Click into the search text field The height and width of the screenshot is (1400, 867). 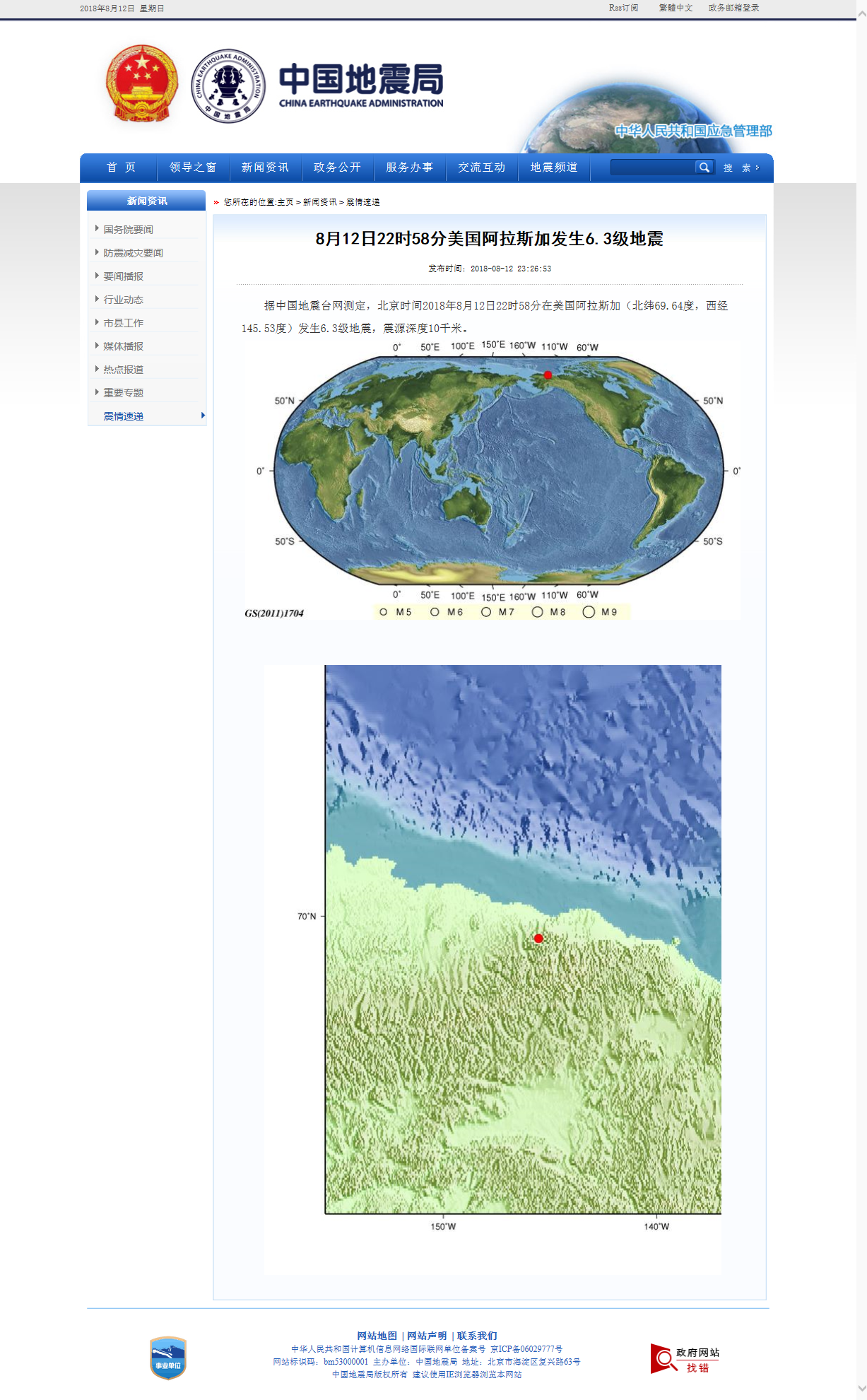pos(652,167)
